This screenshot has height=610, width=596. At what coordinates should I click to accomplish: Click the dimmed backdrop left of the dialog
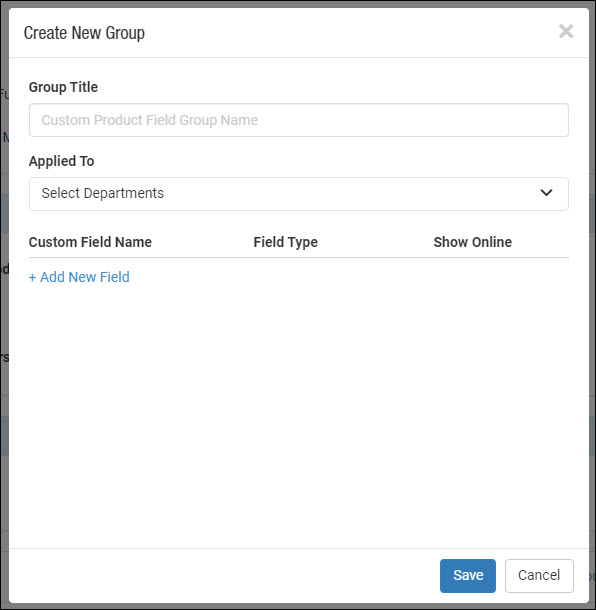(x=4, y=311)
